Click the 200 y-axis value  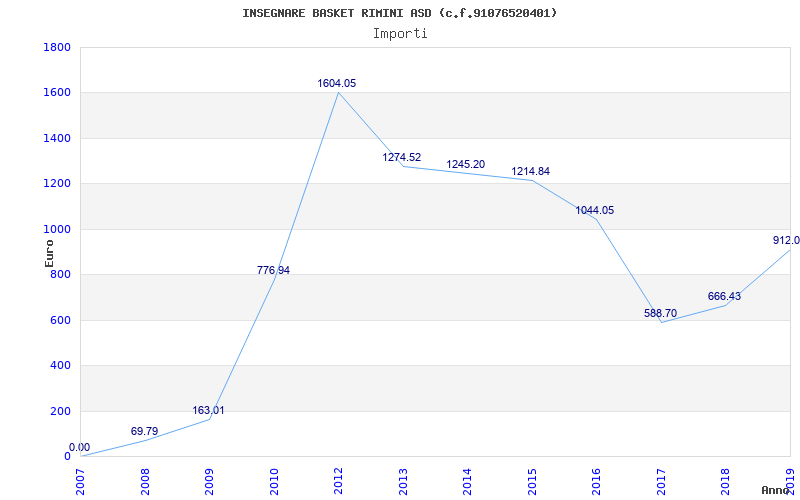(60, 411)
